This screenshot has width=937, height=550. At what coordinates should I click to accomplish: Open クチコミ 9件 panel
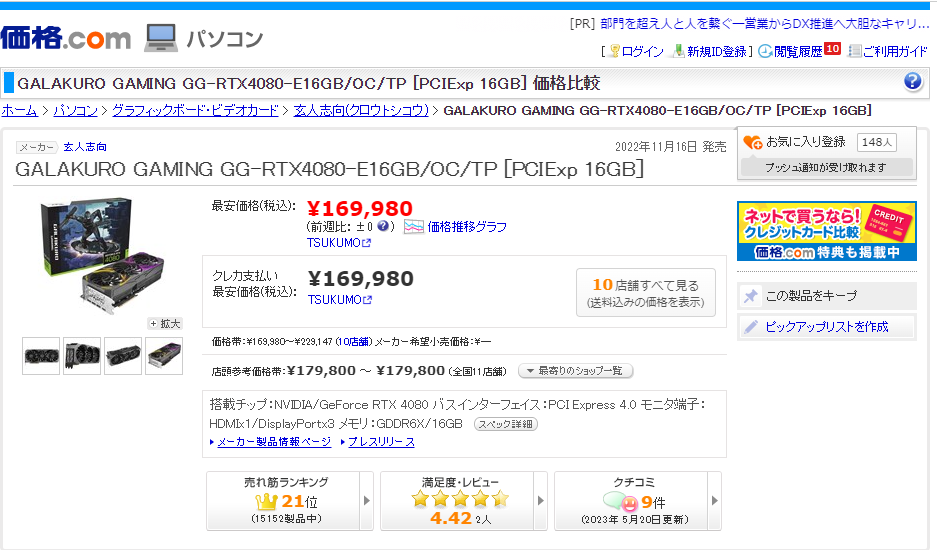[x=631, y=501]
